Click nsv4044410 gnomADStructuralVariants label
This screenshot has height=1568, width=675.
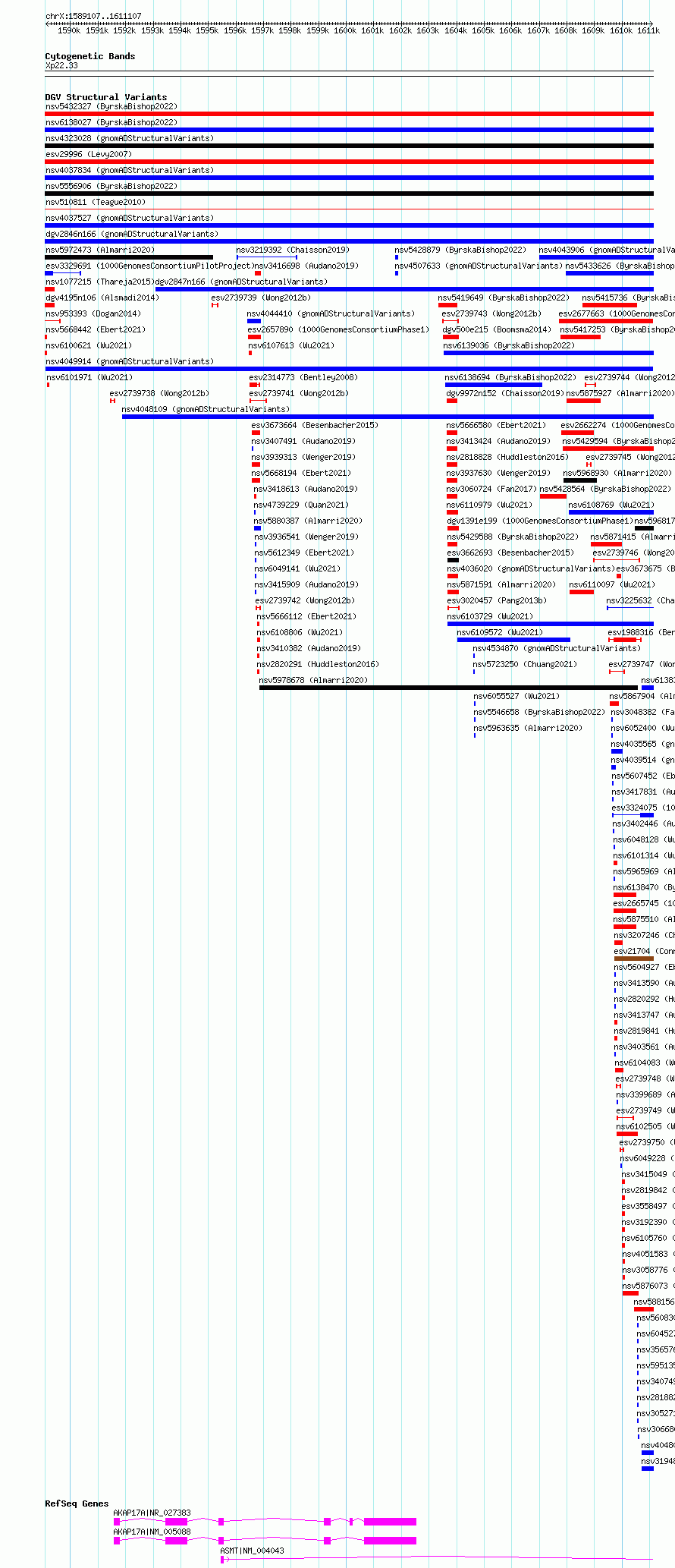331,313
